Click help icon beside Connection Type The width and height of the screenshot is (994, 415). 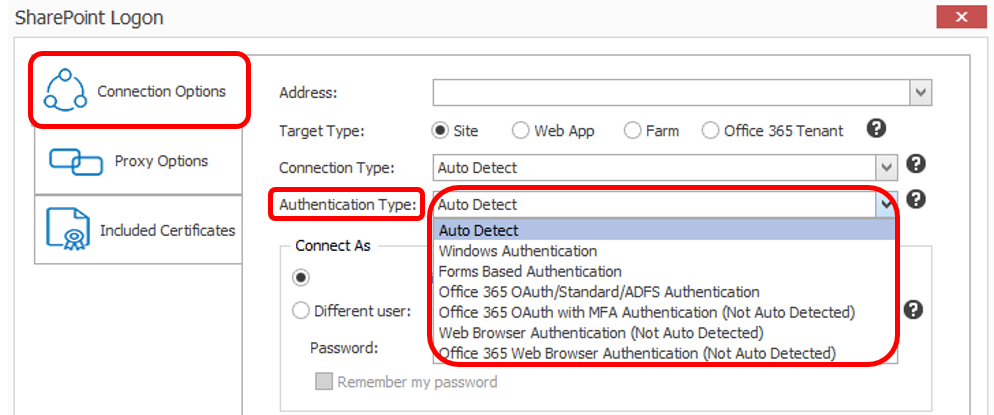click(915, 165)
